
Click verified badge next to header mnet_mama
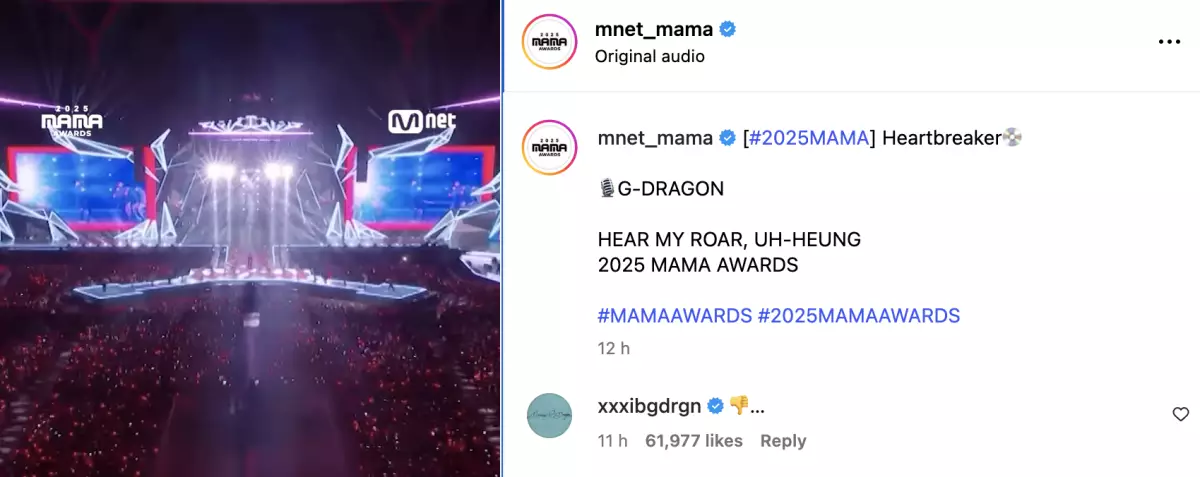coord(728,29)
